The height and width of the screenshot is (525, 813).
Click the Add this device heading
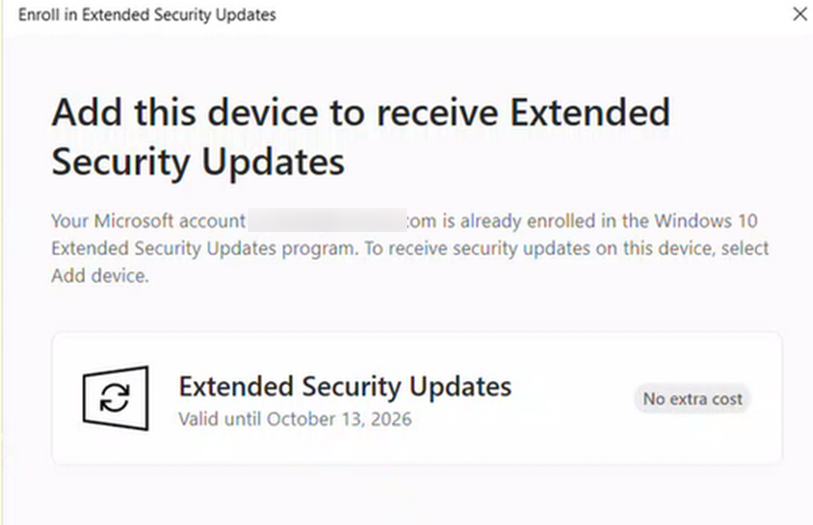point(361,112)
